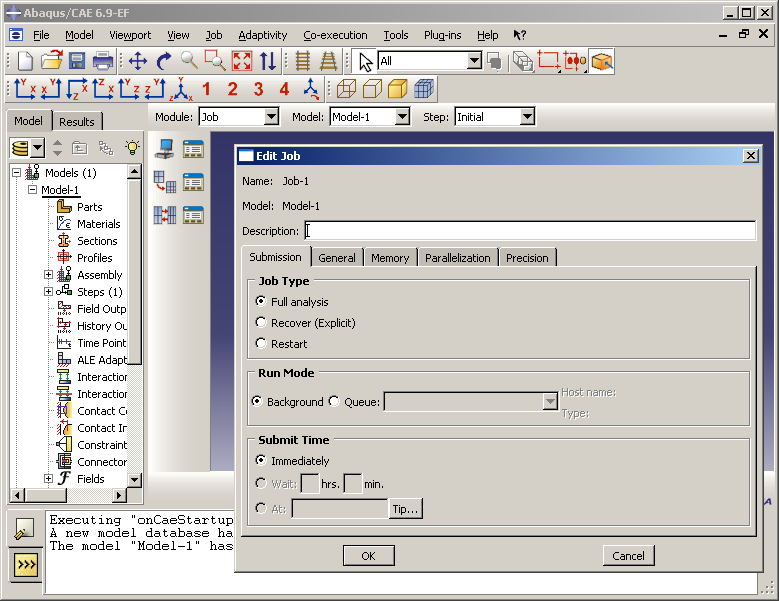Switch to the Precision tab
Viewport: 779px width, 601px height.
(x=527, y=258)
